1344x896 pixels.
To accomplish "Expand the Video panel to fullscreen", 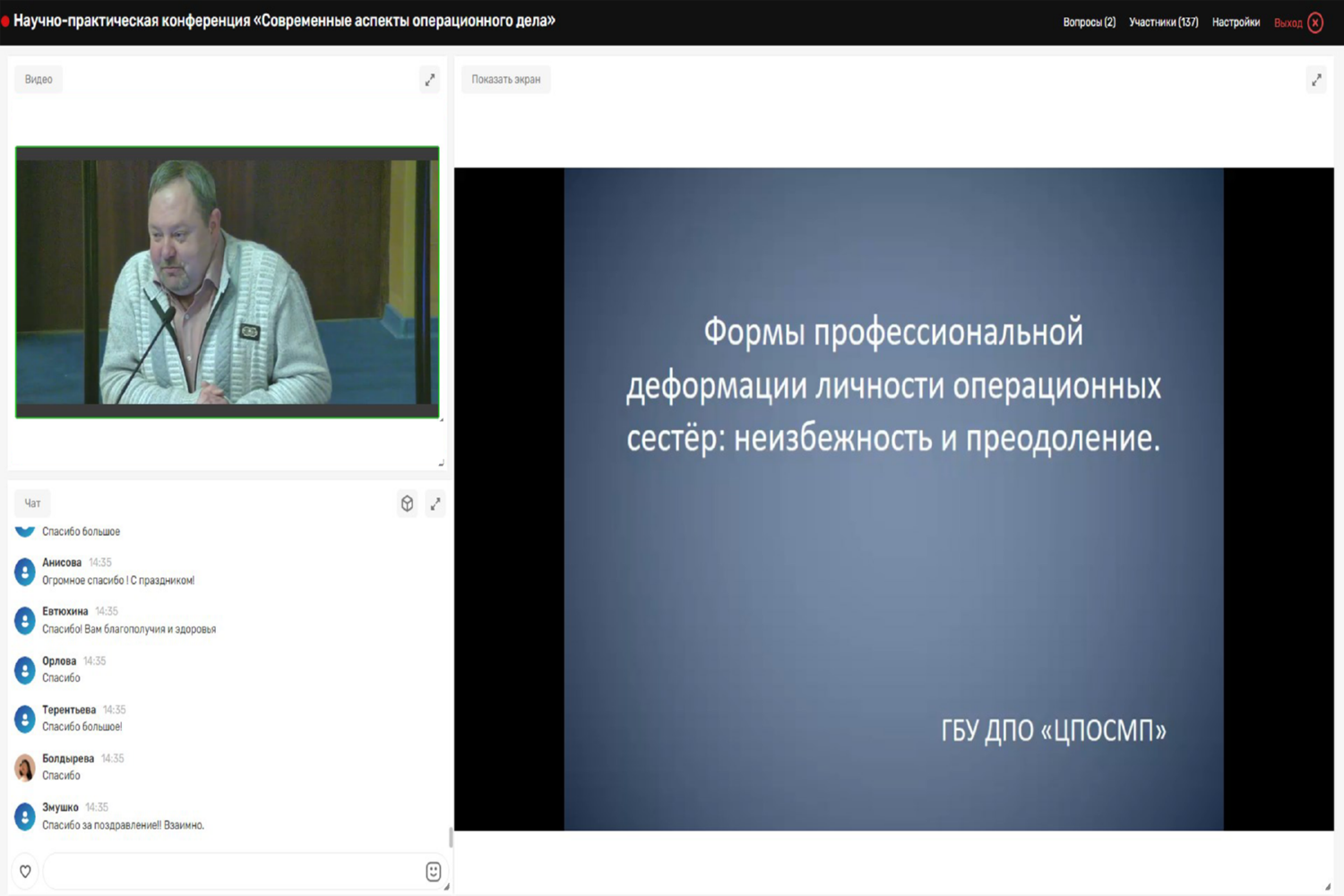I will click(430, 80).
